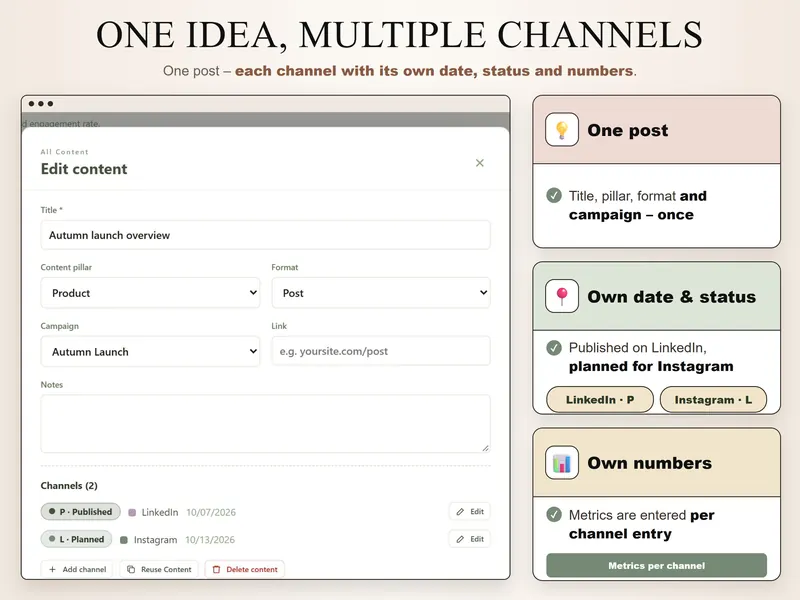800x600 pixels.
Task: Select the P · Published status badge
Action: [x=81, y=512]
